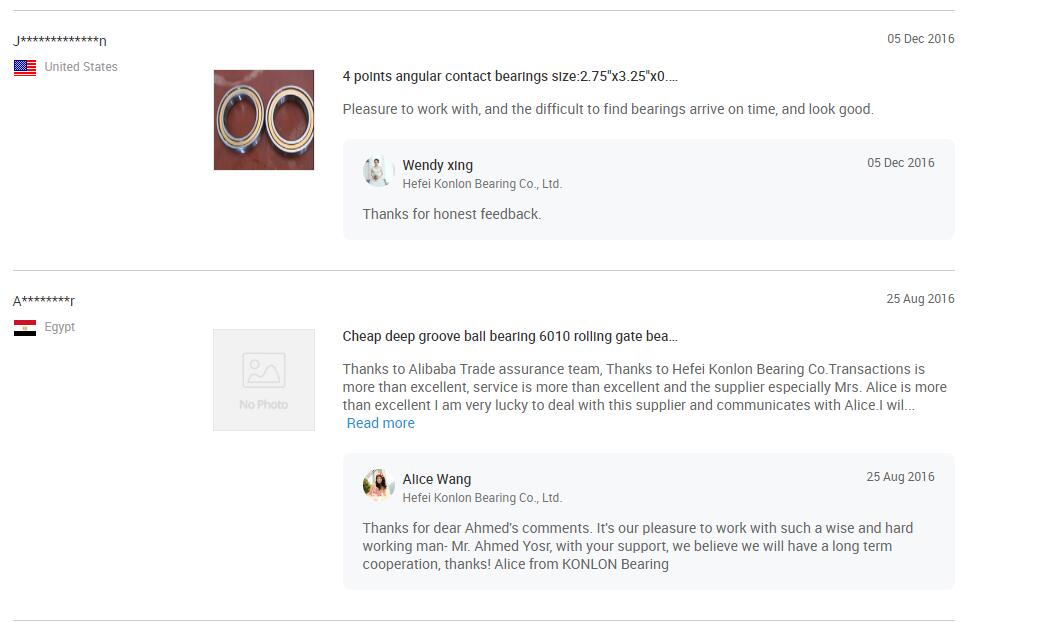Image resolution: width=1038 pixels, height=623 pixels.
Task: Open the Cheap deep groove ball bearing title
Action: point(510,336)
